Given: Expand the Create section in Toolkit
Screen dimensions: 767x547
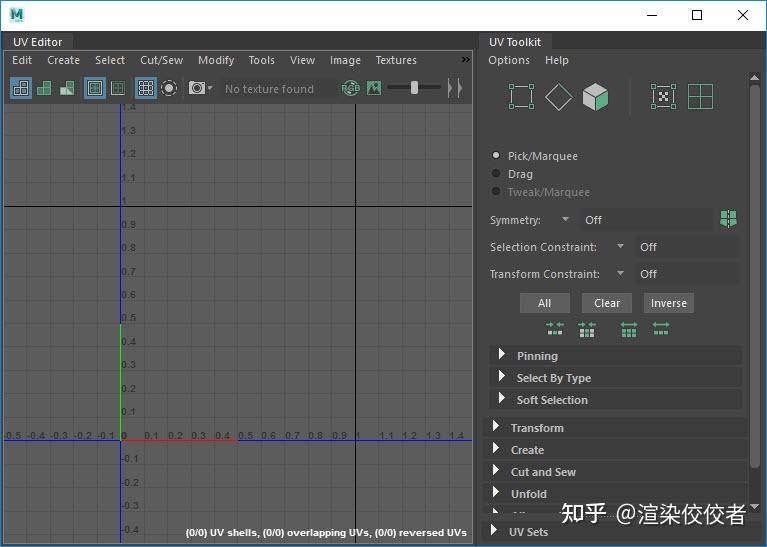Looking at the screenshot, I should click(x=615, y=450).
